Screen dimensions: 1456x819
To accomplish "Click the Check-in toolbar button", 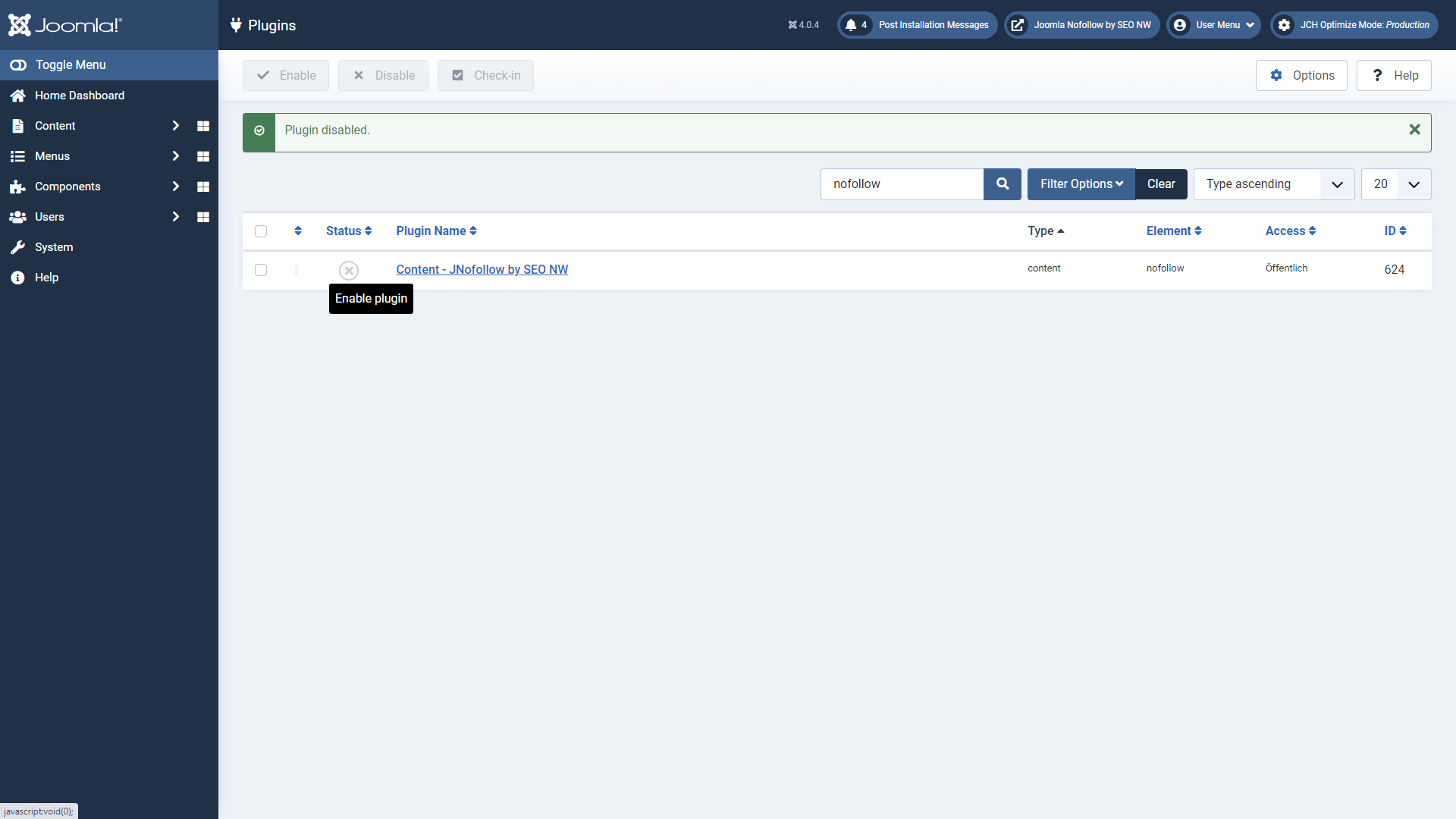I will (485, 76).
